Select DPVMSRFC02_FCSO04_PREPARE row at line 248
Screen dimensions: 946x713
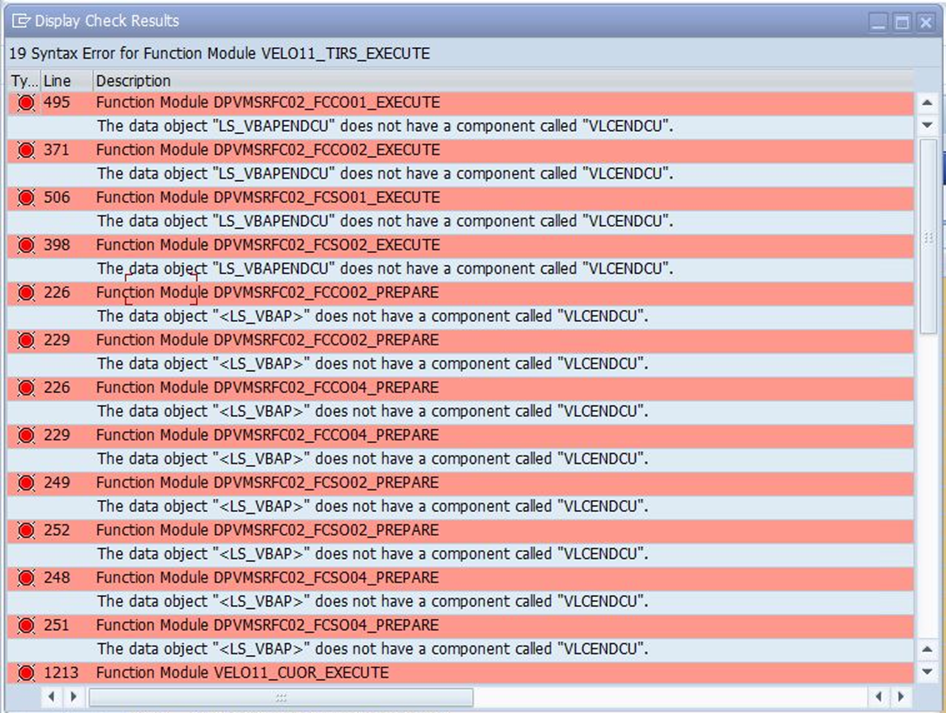click(x=460, y=578)
